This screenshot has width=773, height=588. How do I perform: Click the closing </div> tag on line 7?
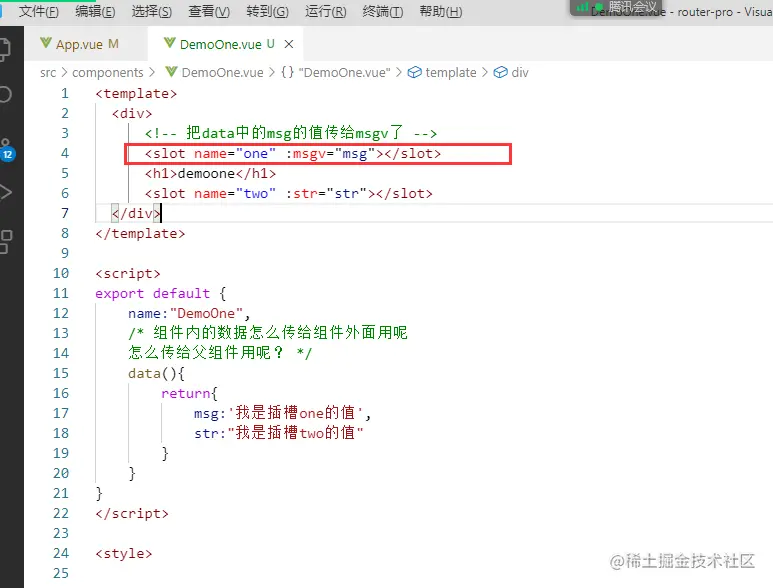click(x=136, y=213)
